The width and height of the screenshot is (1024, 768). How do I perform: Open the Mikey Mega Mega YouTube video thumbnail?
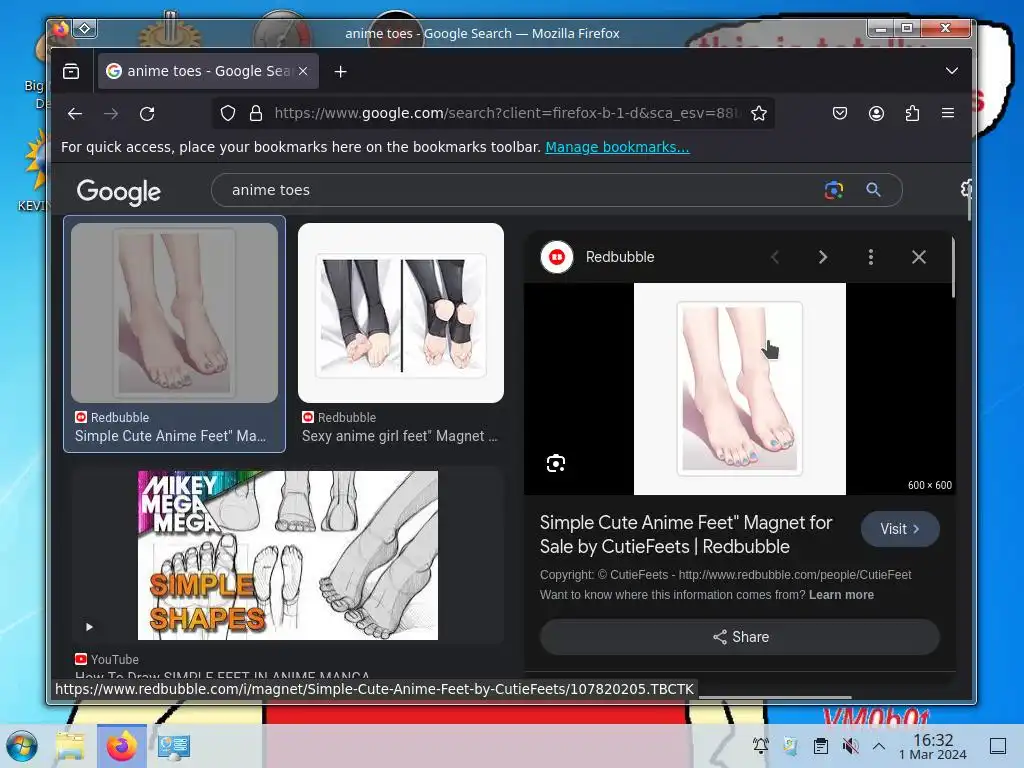[288, 555]
